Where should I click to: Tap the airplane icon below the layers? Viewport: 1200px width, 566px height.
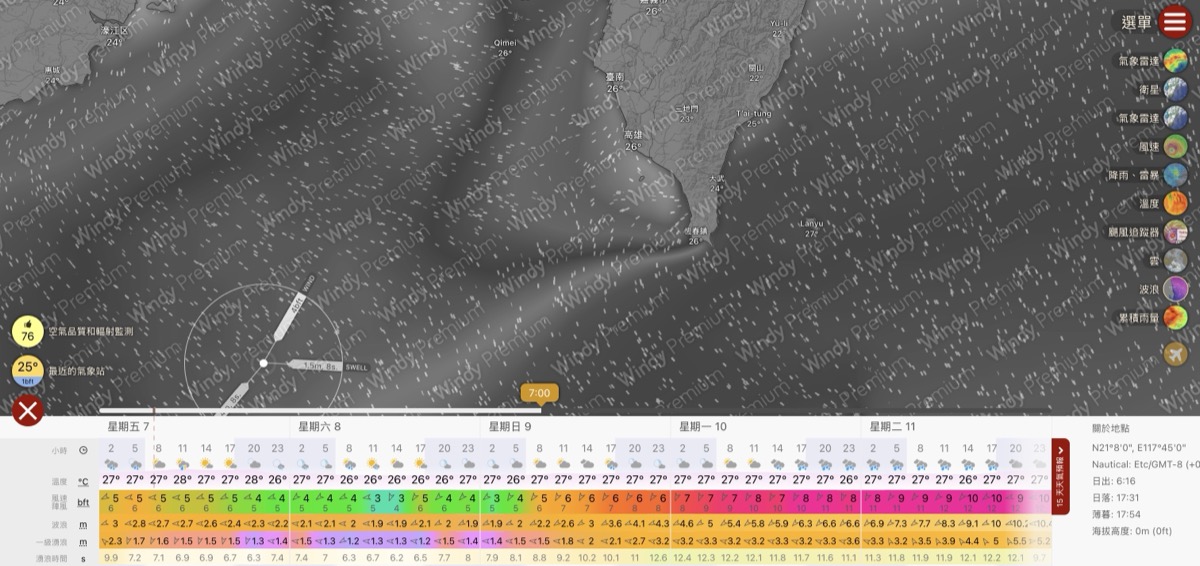[1175, 353]
